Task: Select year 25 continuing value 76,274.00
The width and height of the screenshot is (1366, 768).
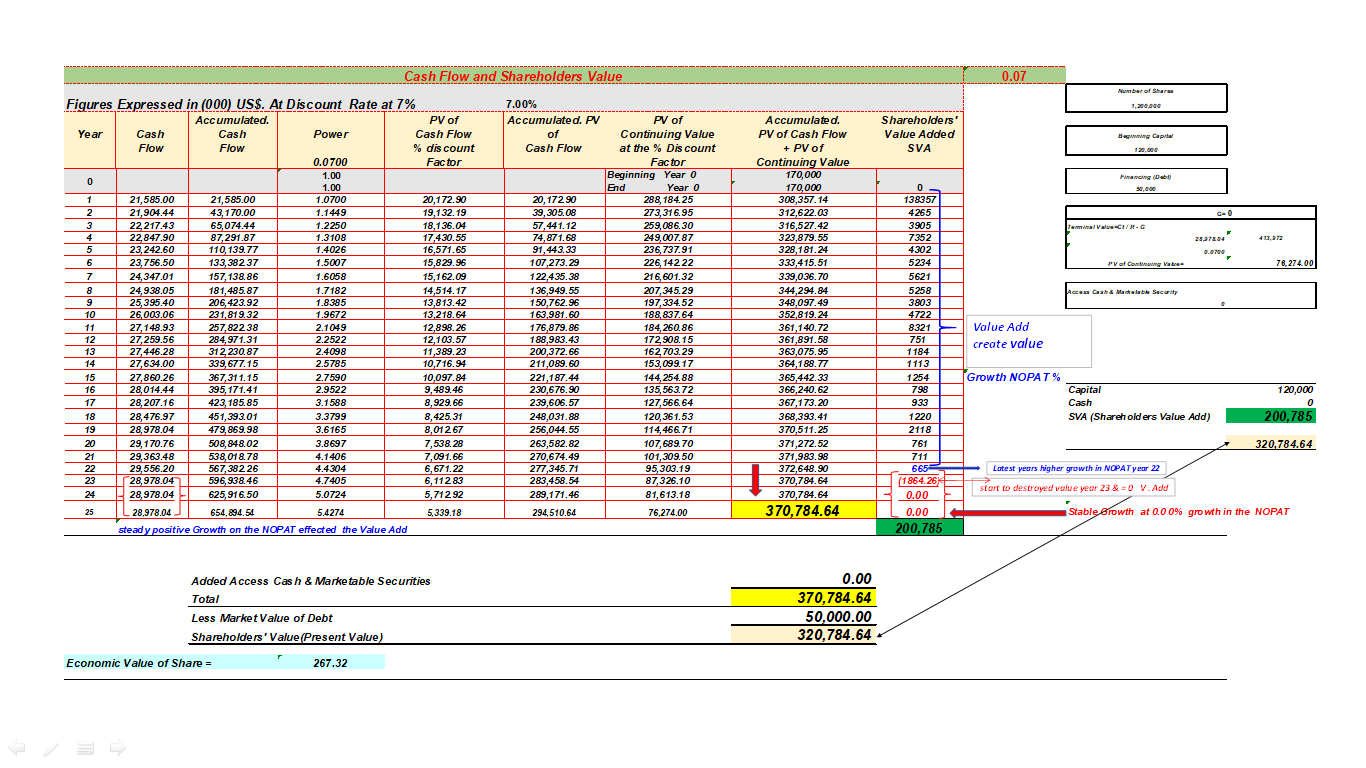Action: pos(668,512)
